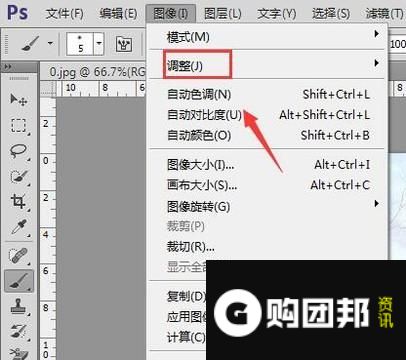Open the 图层(L) menu
Screen dimensions: 406x360
[x=222, y=14]
